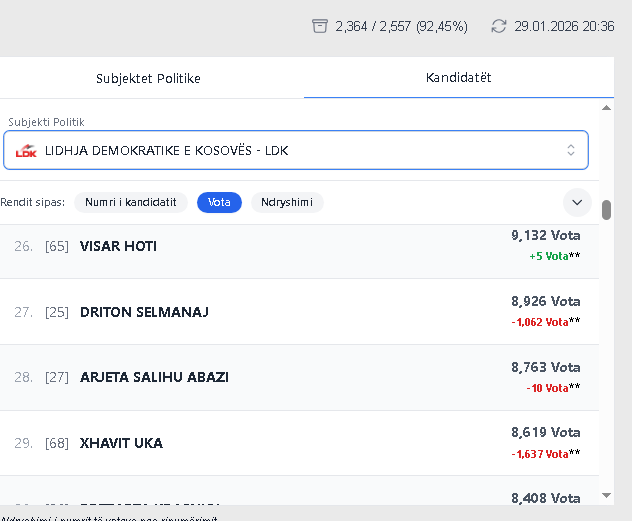Select candidate Driton Selmanaj
632x521 pixels.
click(x=144, y=312)
